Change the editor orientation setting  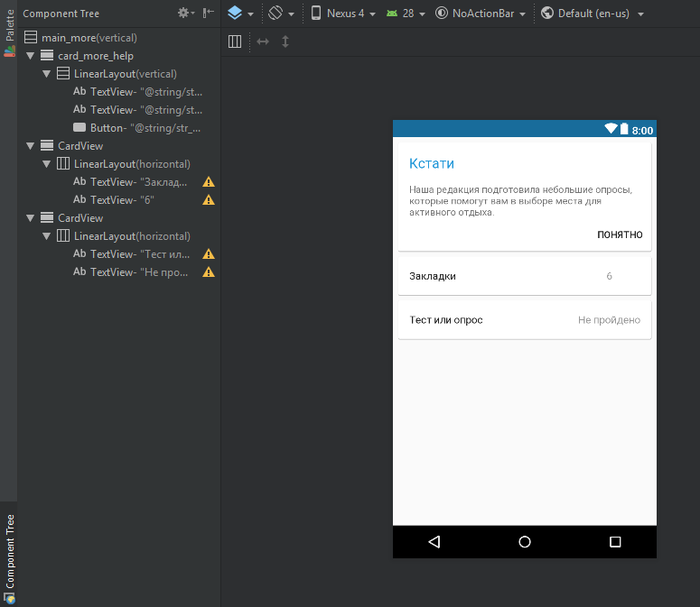(x=281, y=13)
